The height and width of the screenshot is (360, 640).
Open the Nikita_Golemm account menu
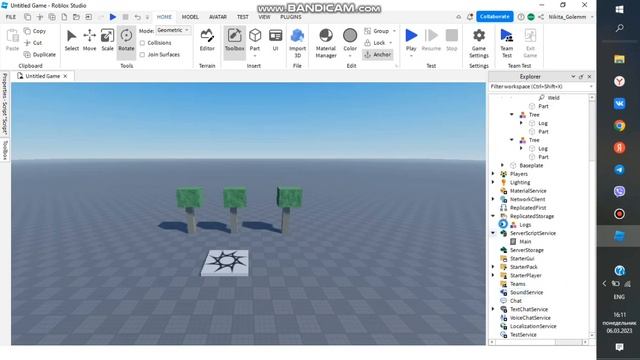pos(570,17)
